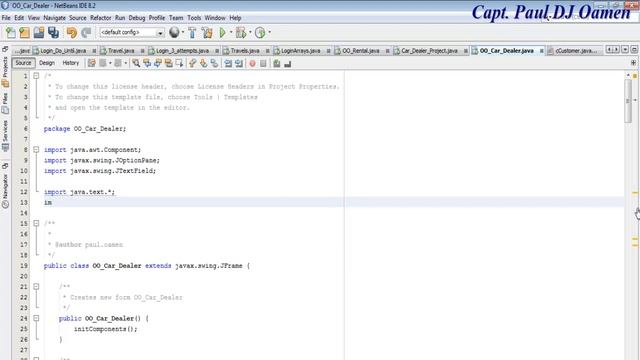Click the Last Edit editor icon

[x=92, y=63]
